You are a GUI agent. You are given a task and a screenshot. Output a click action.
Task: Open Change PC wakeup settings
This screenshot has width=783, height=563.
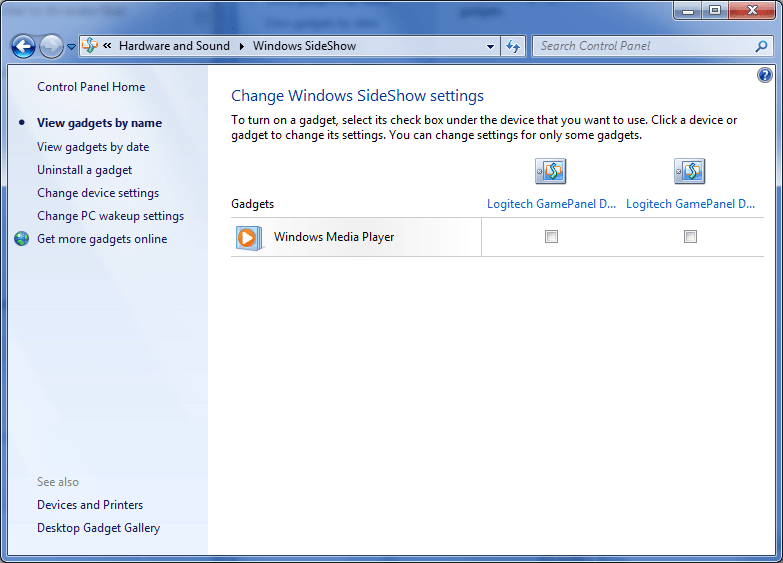point(110,216)
